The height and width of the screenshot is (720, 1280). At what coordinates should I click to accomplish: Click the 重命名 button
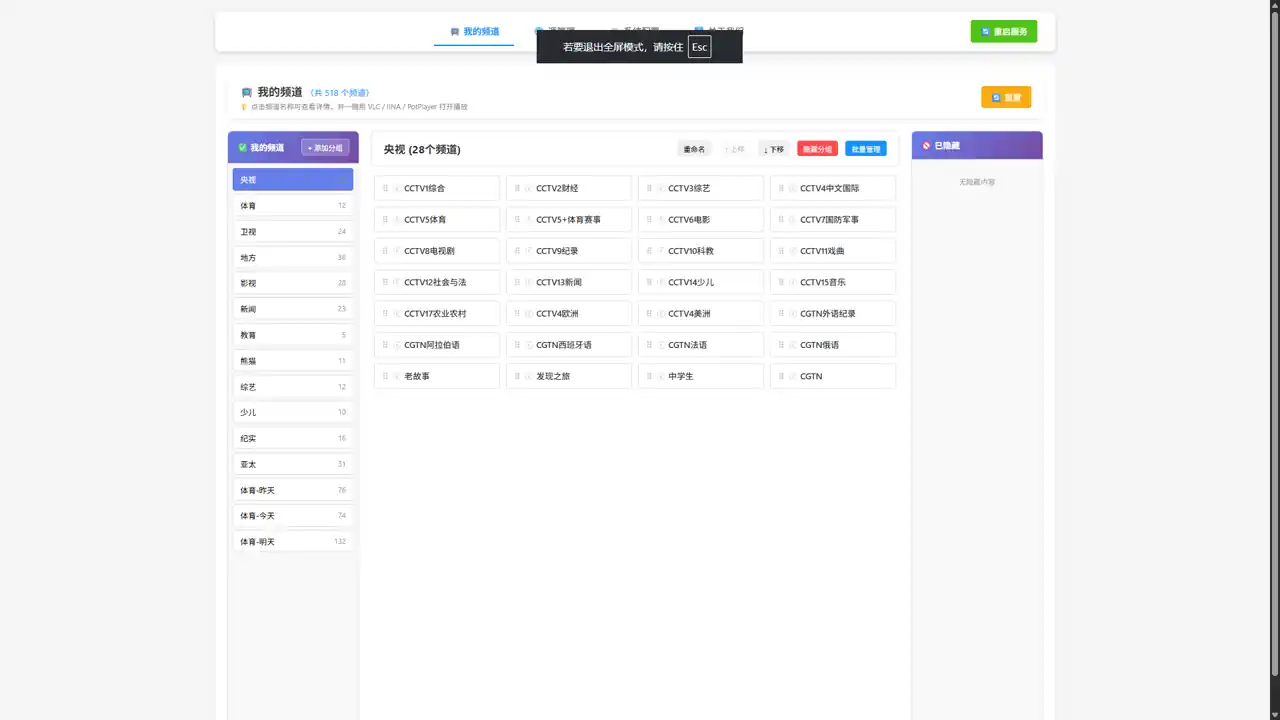(x=694, y=149)
